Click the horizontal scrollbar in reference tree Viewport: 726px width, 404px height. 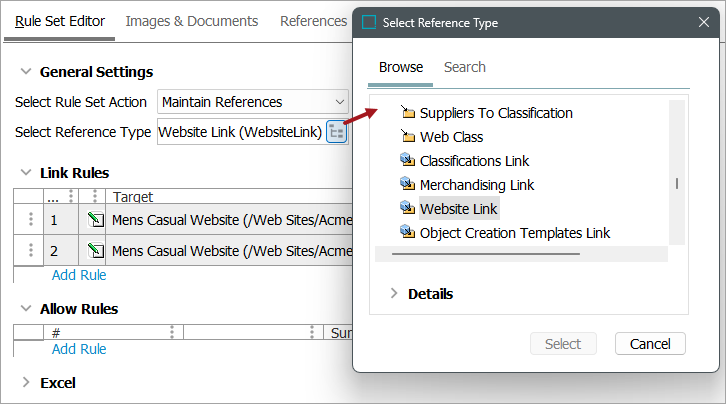point(486,253)
